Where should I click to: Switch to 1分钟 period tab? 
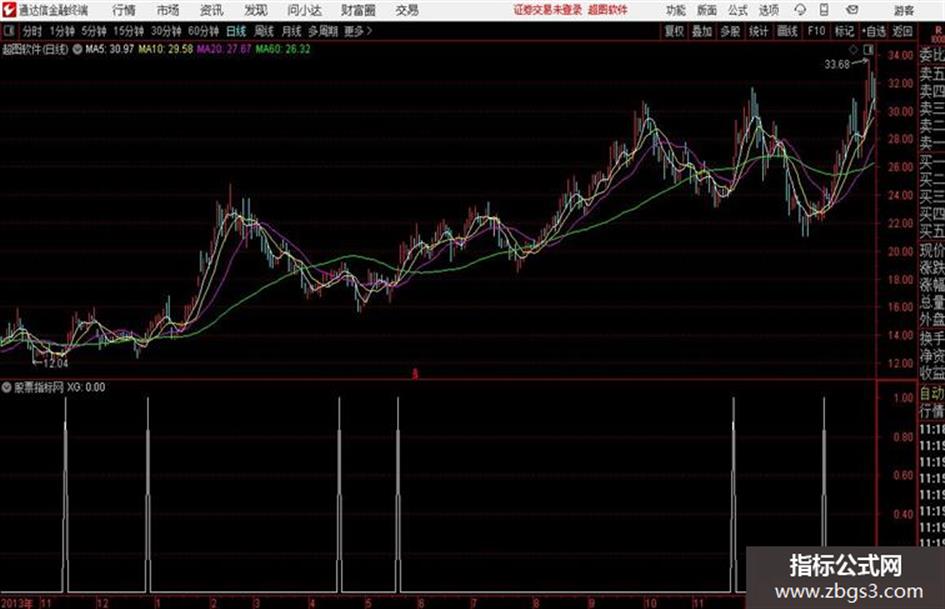tap(62, 31)
